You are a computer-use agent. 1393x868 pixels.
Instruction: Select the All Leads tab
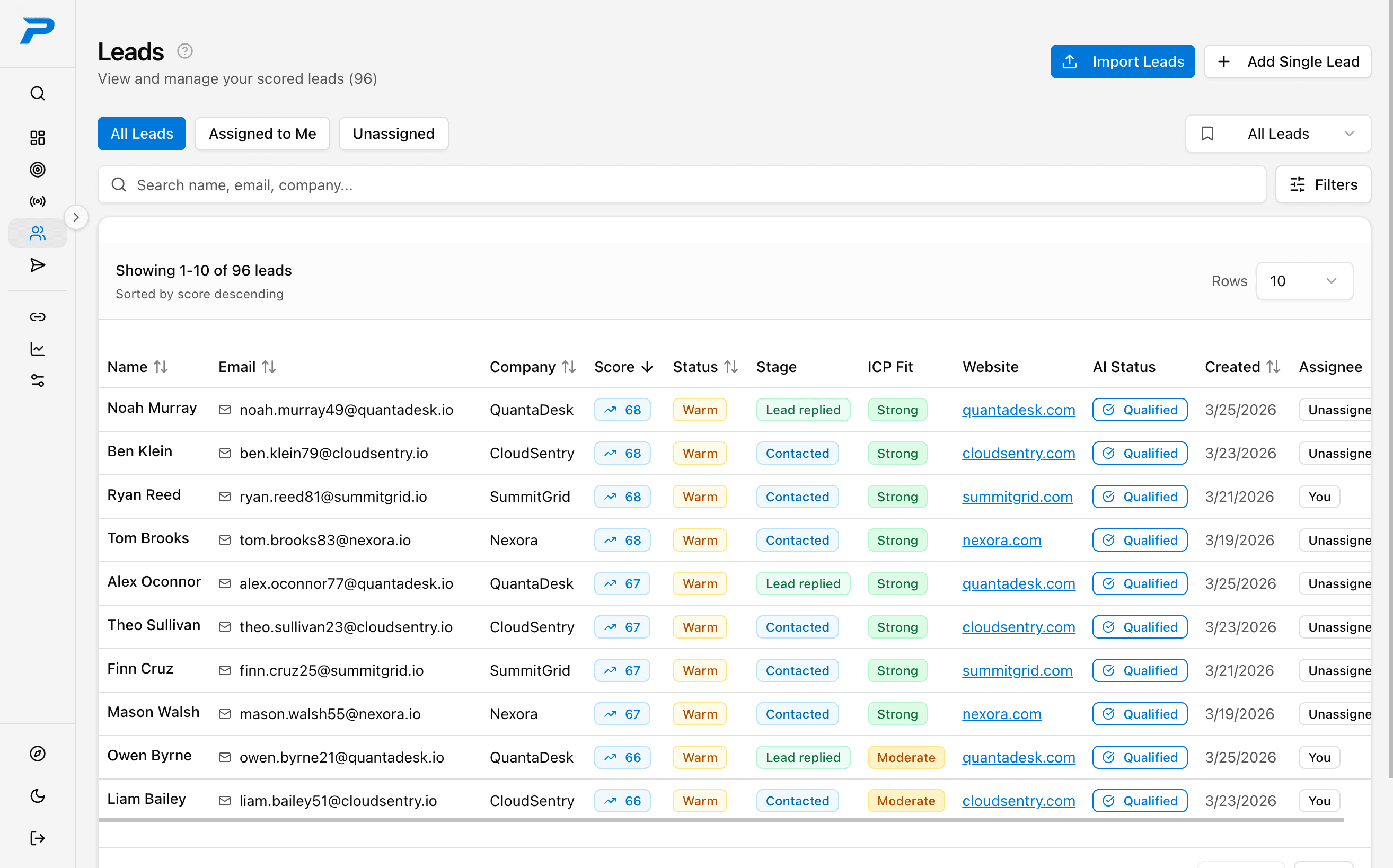click(x=142, y=134)
